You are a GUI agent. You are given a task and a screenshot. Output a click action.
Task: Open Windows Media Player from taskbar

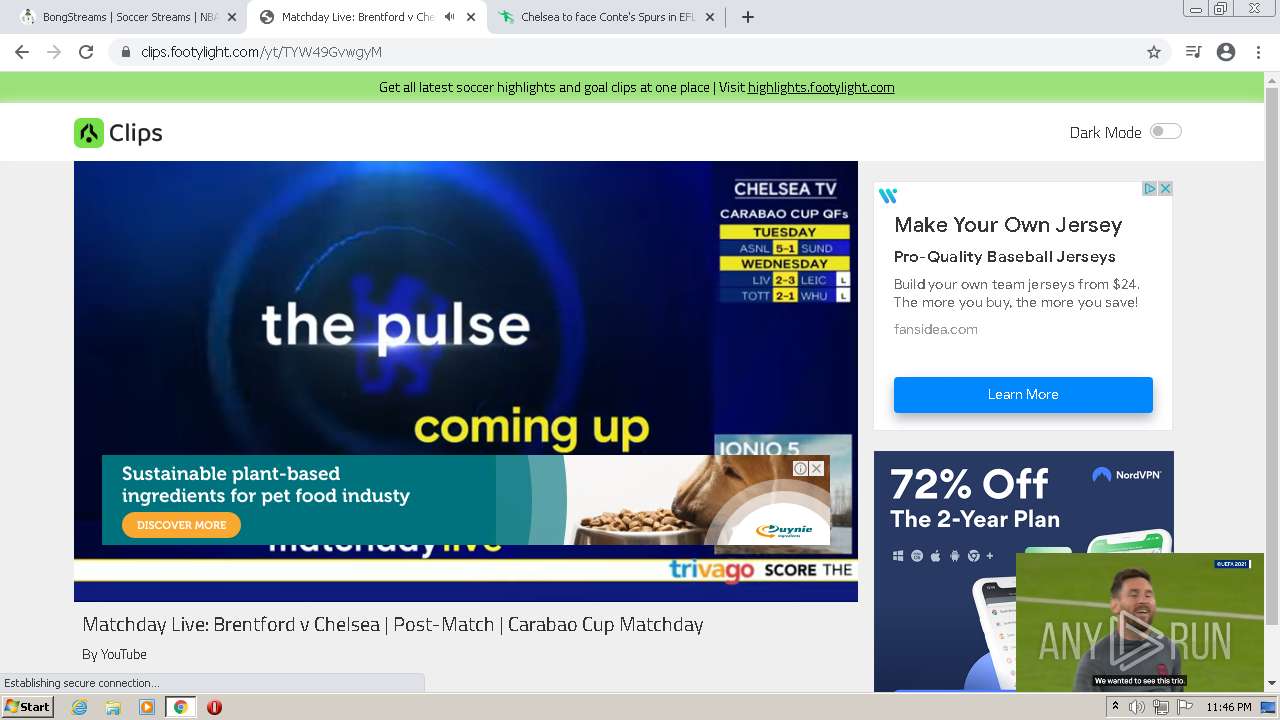tap(147, 707)
